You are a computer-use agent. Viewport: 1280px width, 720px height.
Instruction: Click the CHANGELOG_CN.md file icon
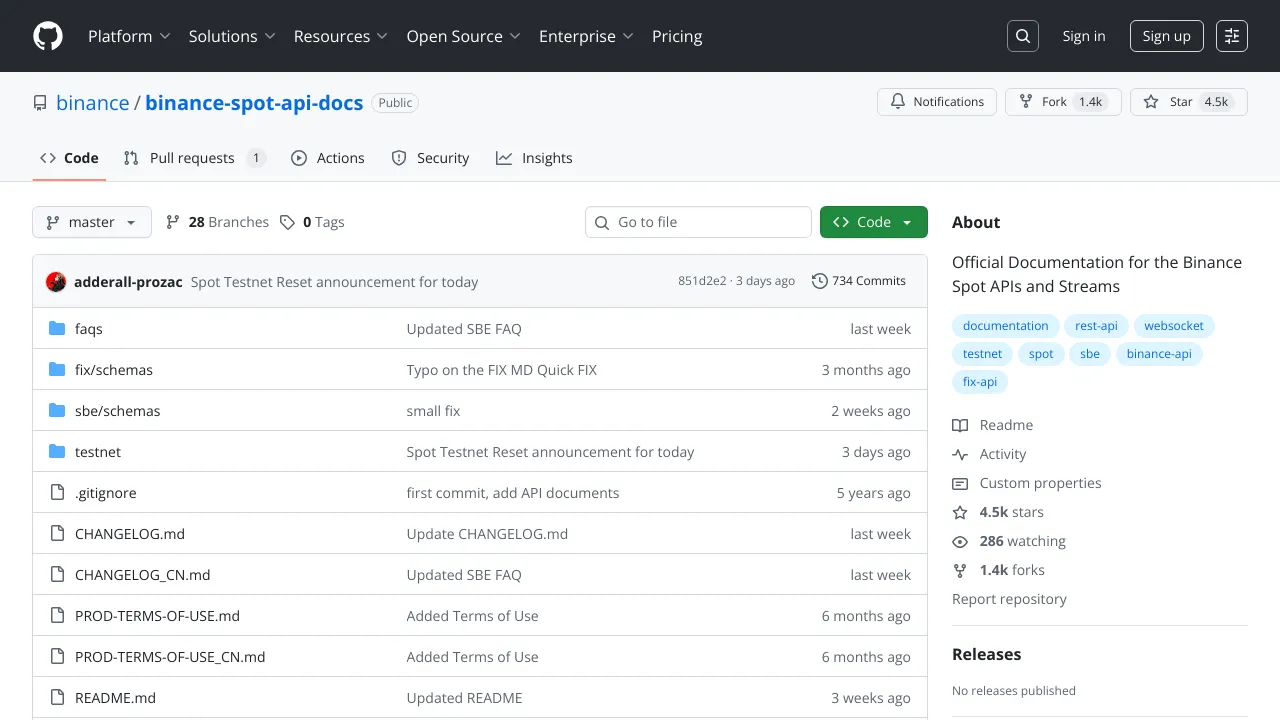pos(57,574)
